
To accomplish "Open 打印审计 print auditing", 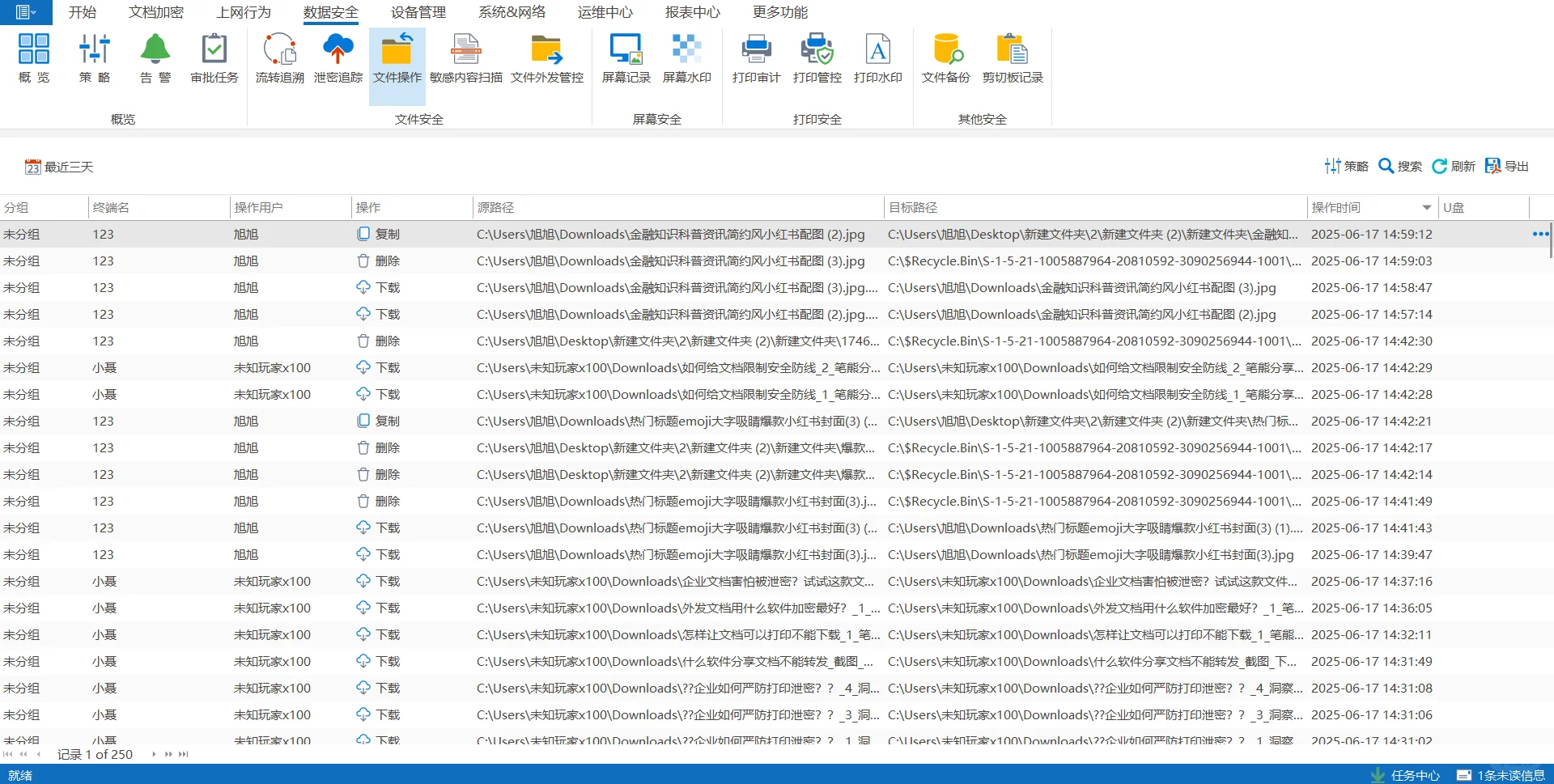I will pyautogui.click(x=754, y=57).
